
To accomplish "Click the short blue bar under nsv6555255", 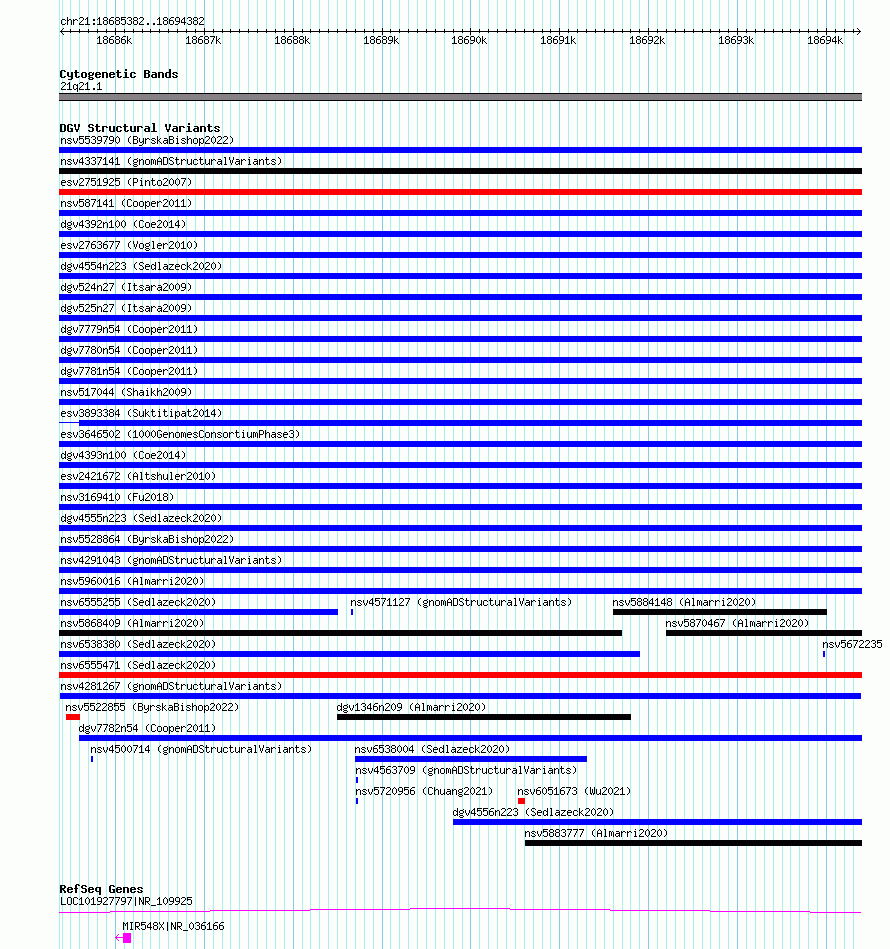I will [198, 612].
